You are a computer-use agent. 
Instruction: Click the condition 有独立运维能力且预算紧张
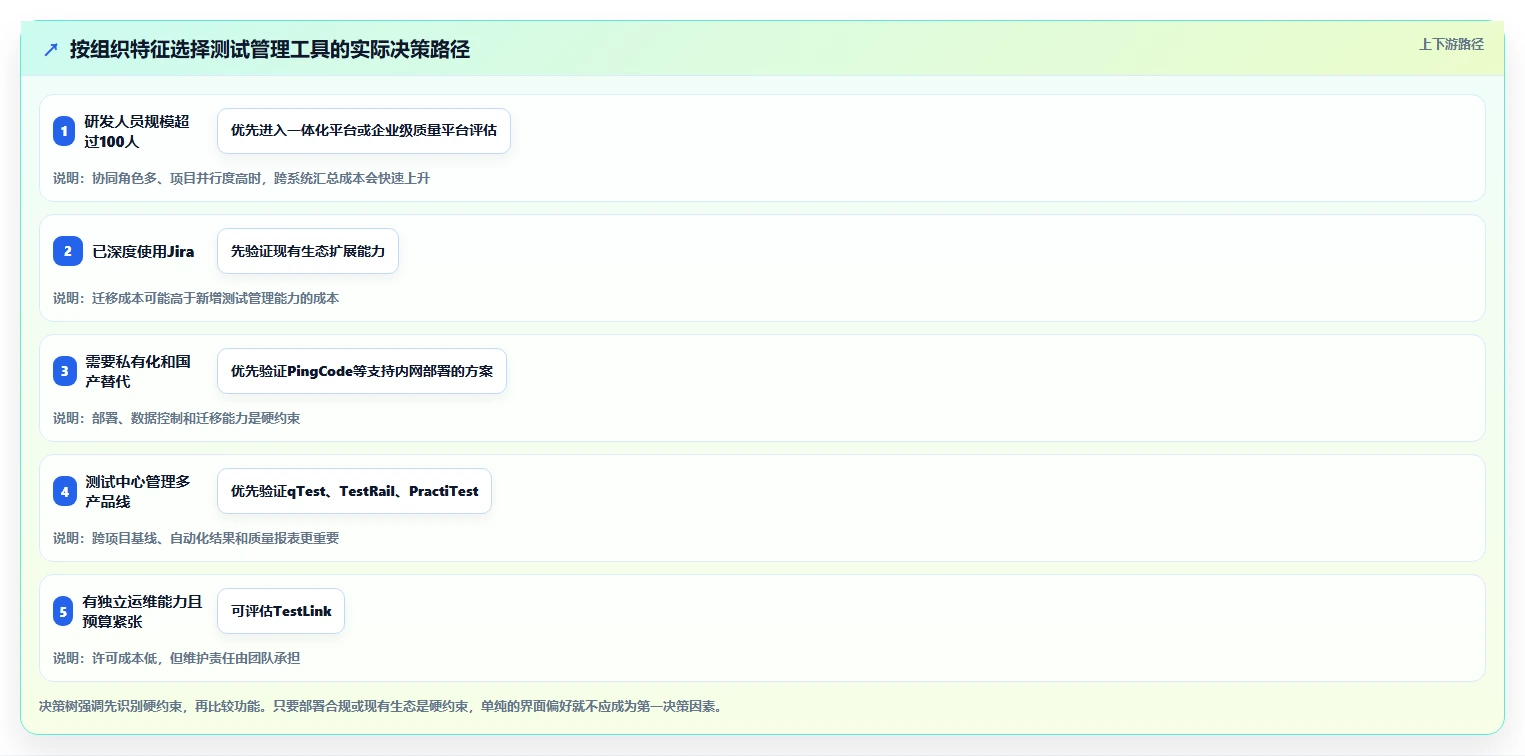(143, 611)
